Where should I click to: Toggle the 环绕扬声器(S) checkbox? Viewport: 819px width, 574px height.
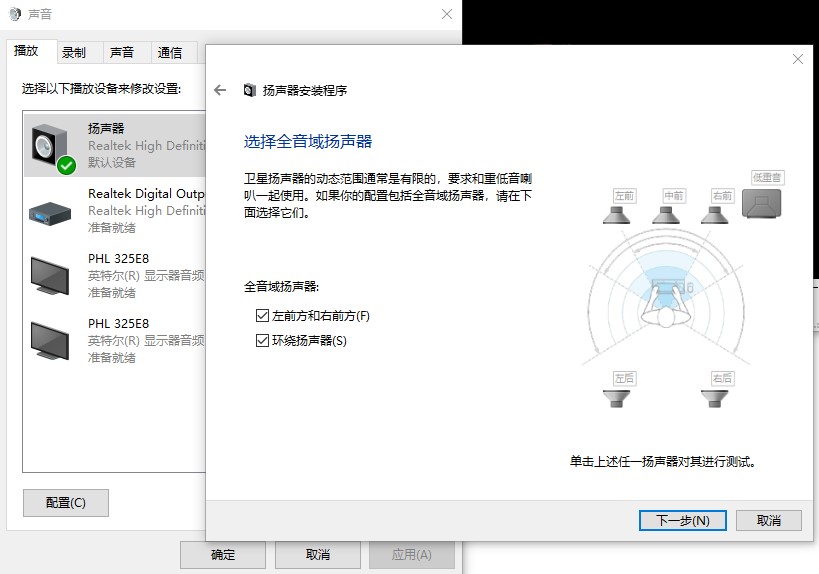tap(262, 341)
